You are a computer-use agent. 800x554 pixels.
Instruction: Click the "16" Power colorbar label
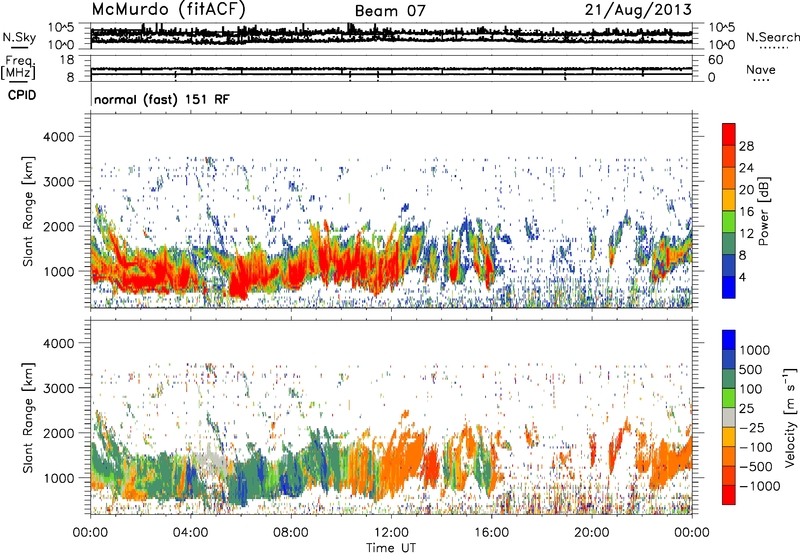coord(746,212)
